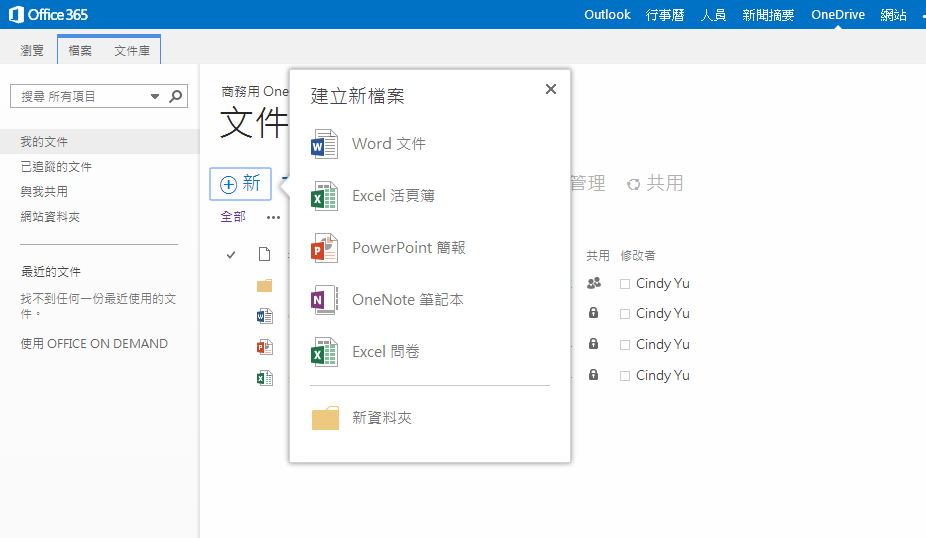Tick the checkbox beside Cindy Yu in the first row
Viewport: 926px width, 538px height.
(625, 284)
